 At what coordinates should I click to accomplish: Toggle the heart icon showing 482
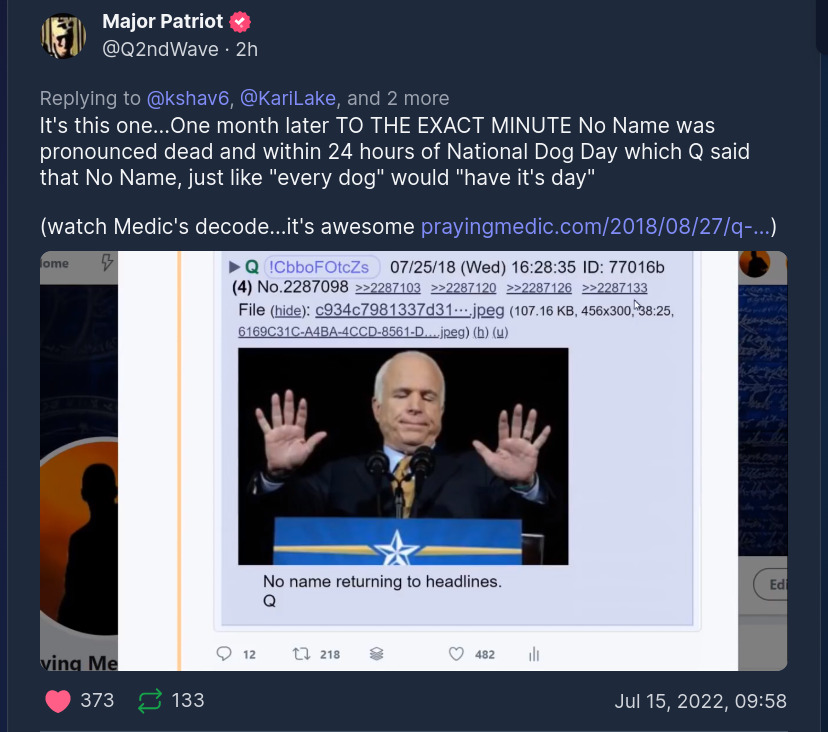pyautogui.click(x=457, y=654)
